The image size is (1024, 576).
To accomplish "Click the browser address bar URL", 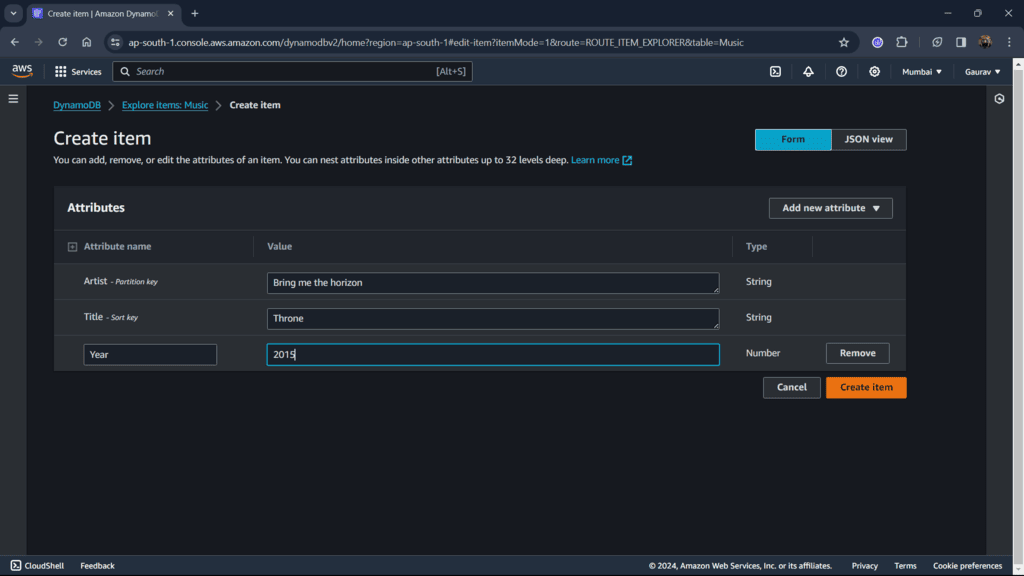I will click(x=436, y=42).
